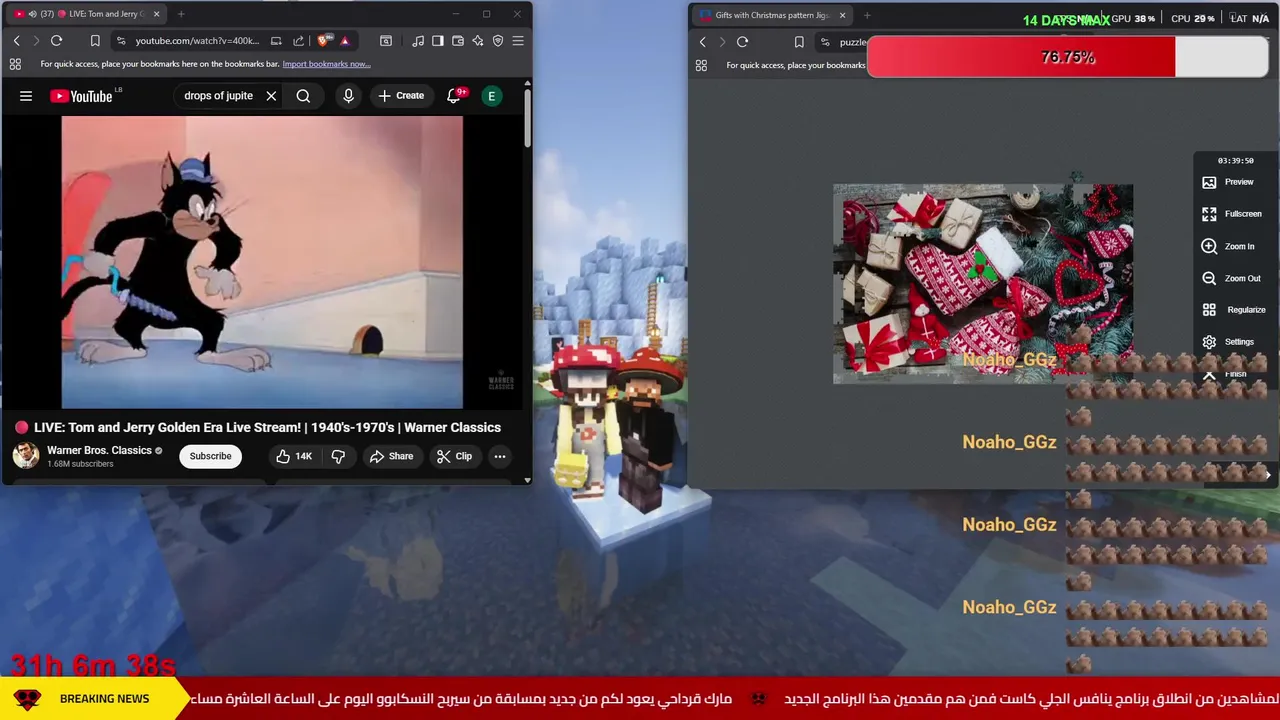This screenshot has width=1280, height=720.
Task: Click Import bookmarks now link
Action: pyautogui.click(x=326, y=64)
